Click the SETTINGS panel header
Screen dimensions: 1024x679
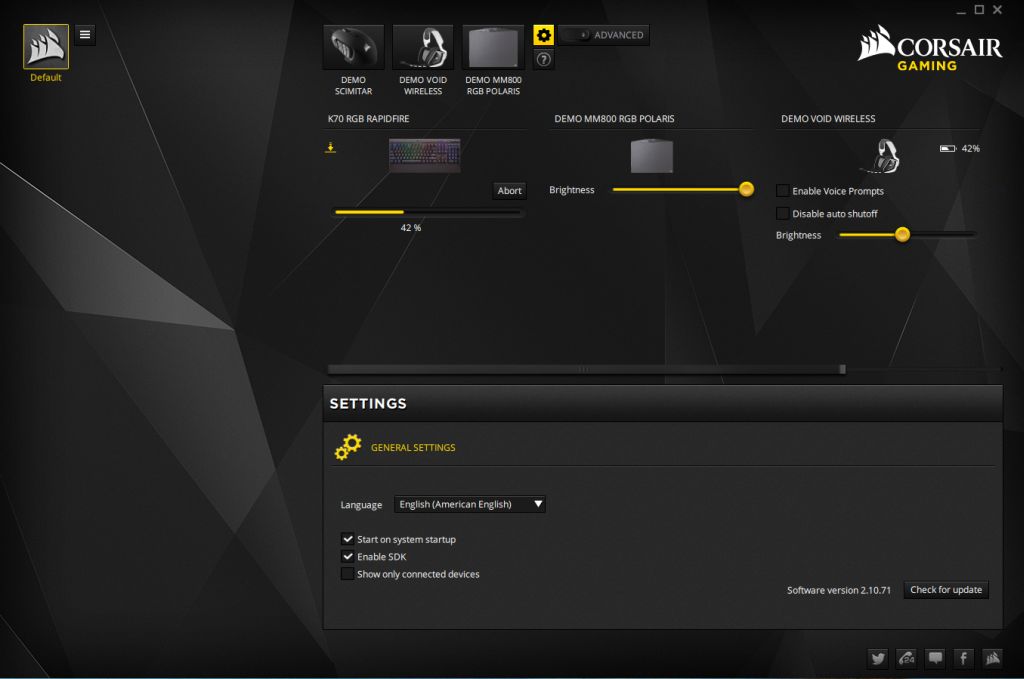pos(663,403)
